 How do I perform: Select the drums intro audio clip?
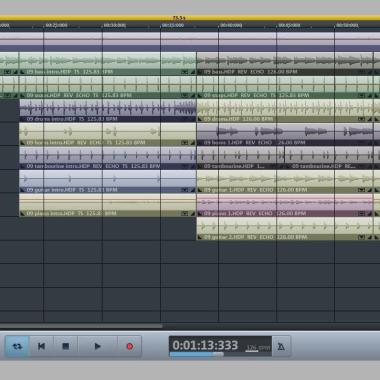108,111
